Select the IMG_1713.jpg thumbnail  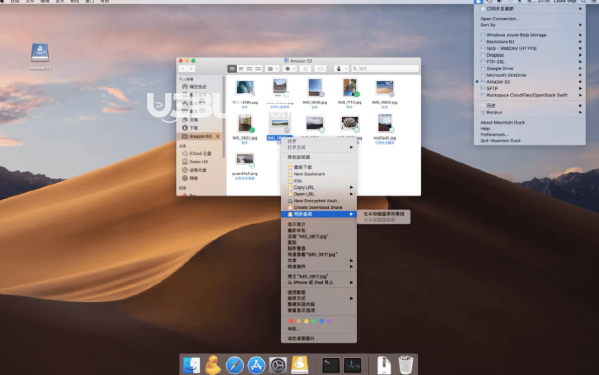(350, 88)
